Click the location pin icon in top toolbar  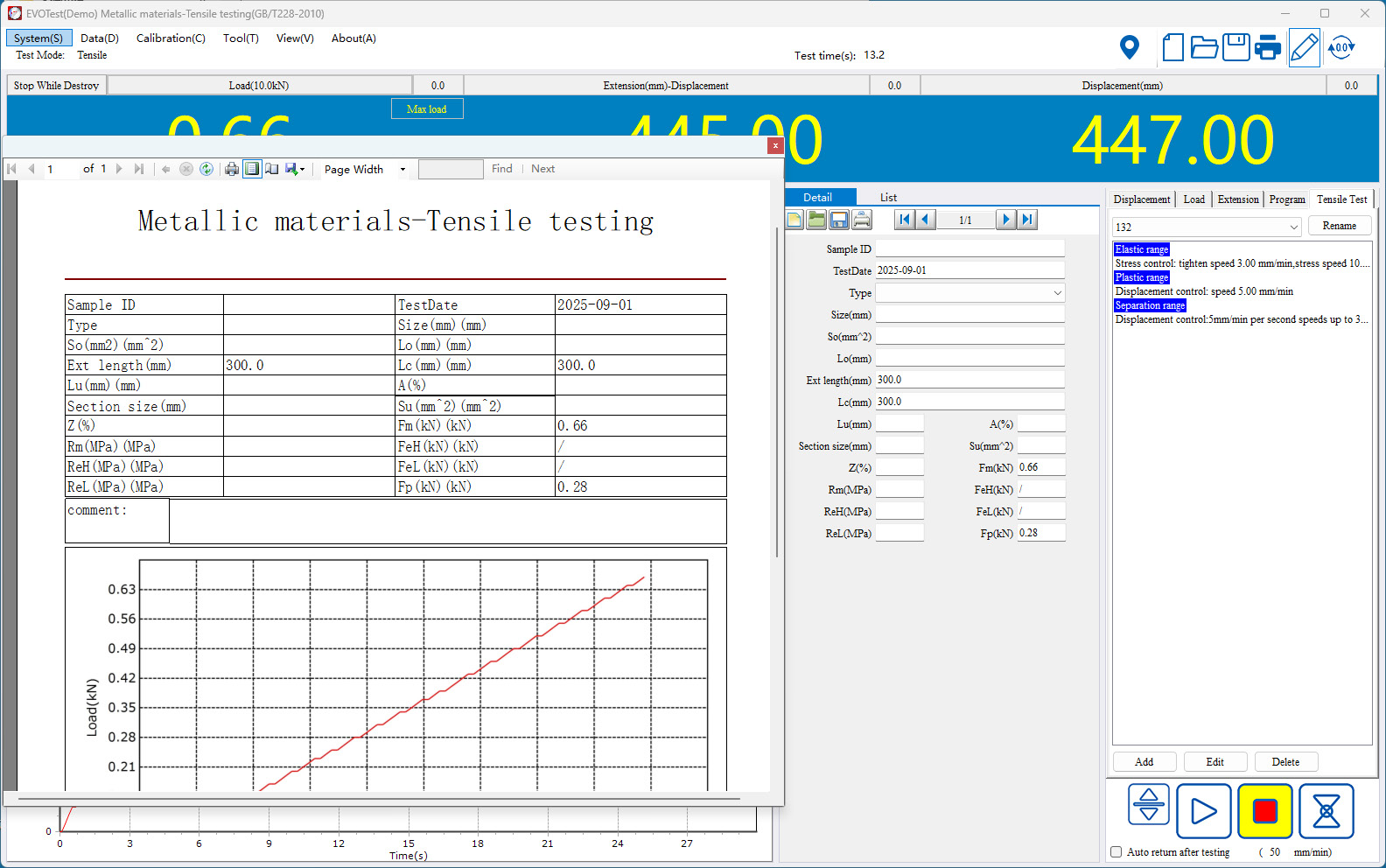pyautogui.click(x=1130, y=47)
